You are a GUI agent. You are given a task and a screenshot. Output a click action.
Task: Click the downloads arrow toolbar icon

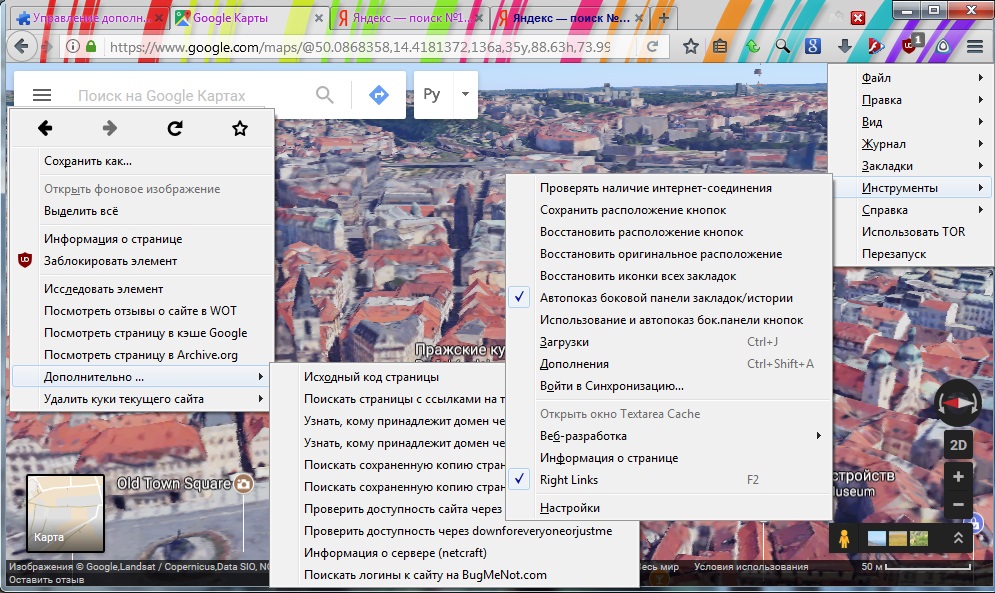point(845,46)
